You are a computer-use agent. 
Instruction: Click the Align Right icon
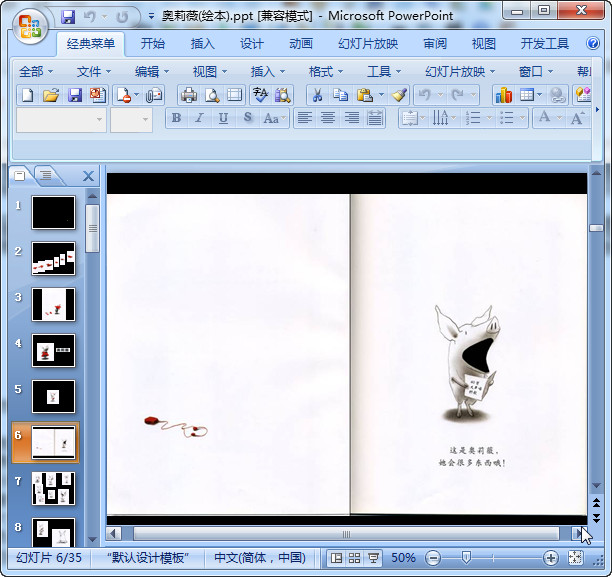click(352, 118)
